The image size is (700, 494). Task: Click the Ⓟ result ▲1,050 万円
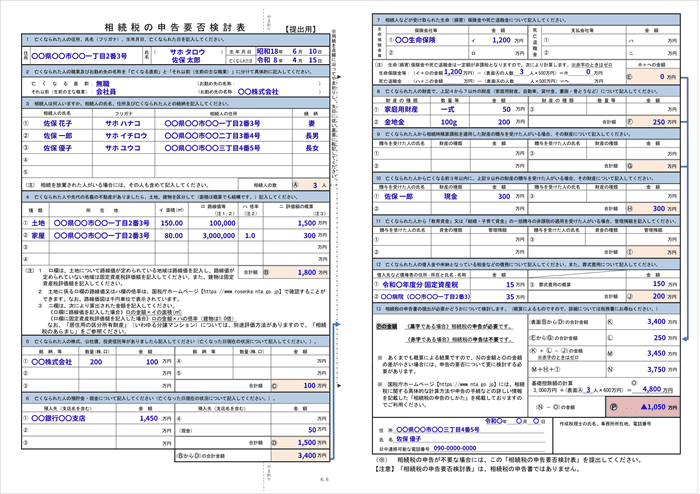(643, 407)
